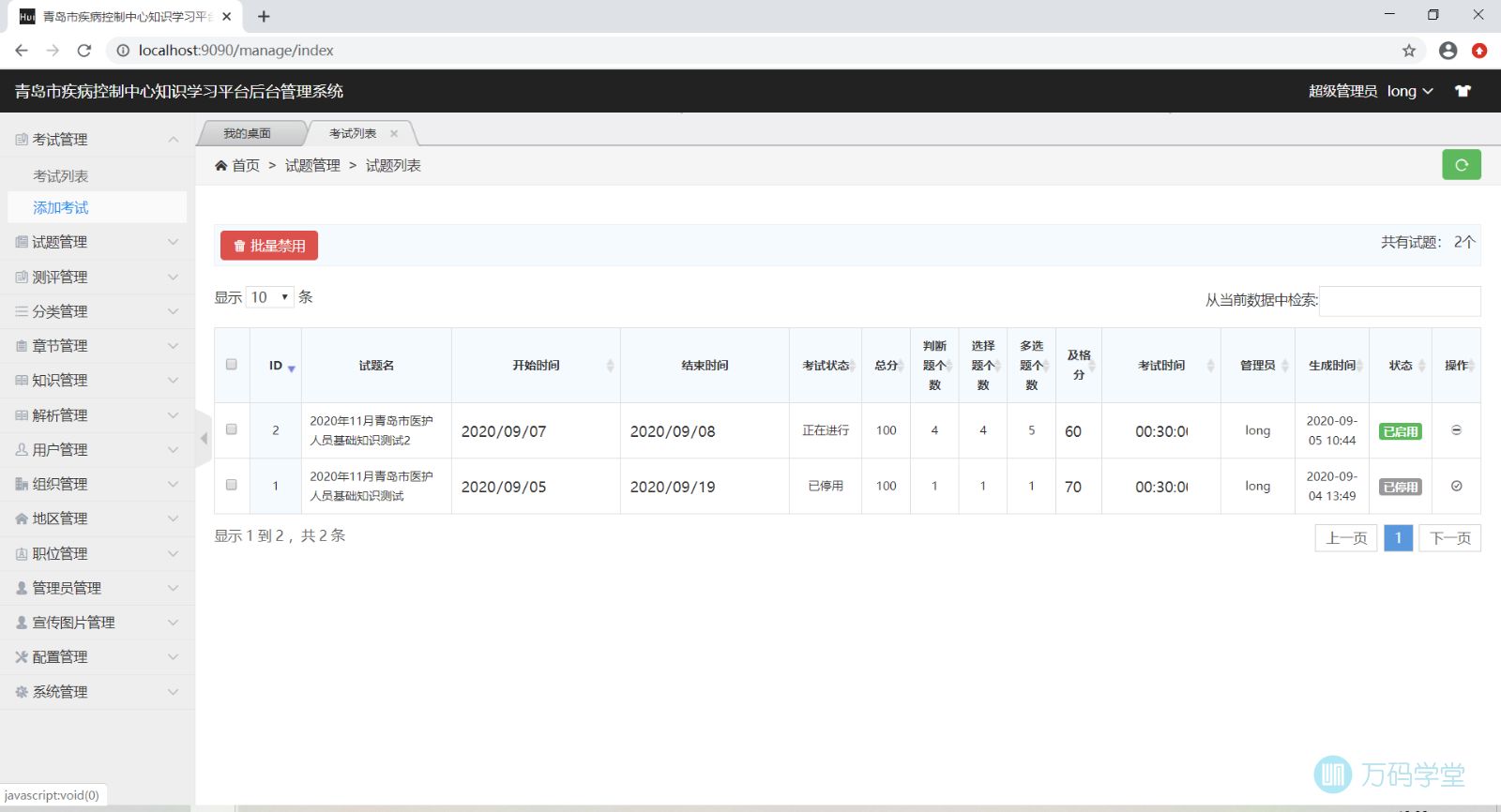
Task: Toggle select-all checkbox in table header
Action: coord(232,365)
